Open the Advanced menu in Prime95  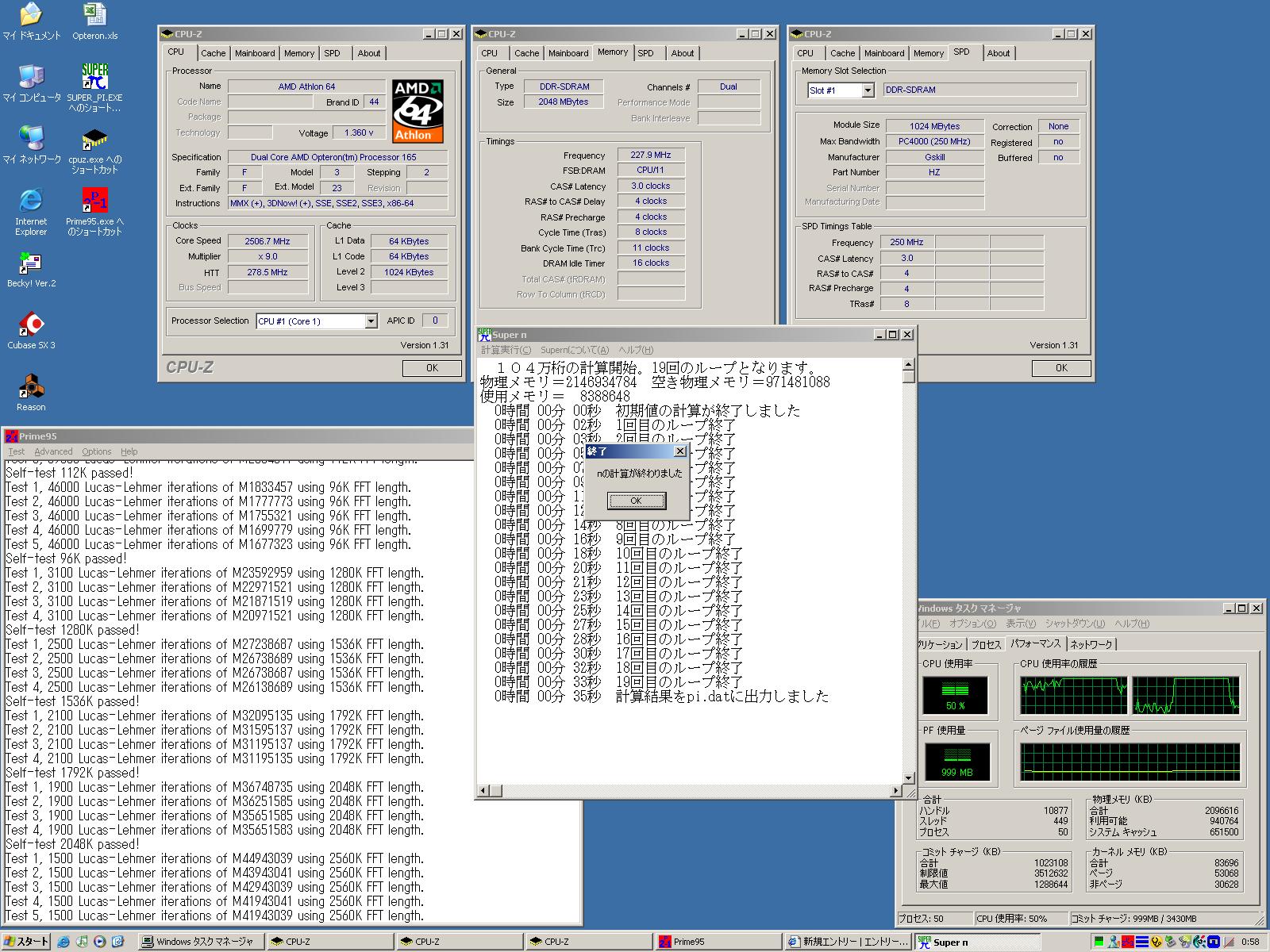tap(53, 451)
